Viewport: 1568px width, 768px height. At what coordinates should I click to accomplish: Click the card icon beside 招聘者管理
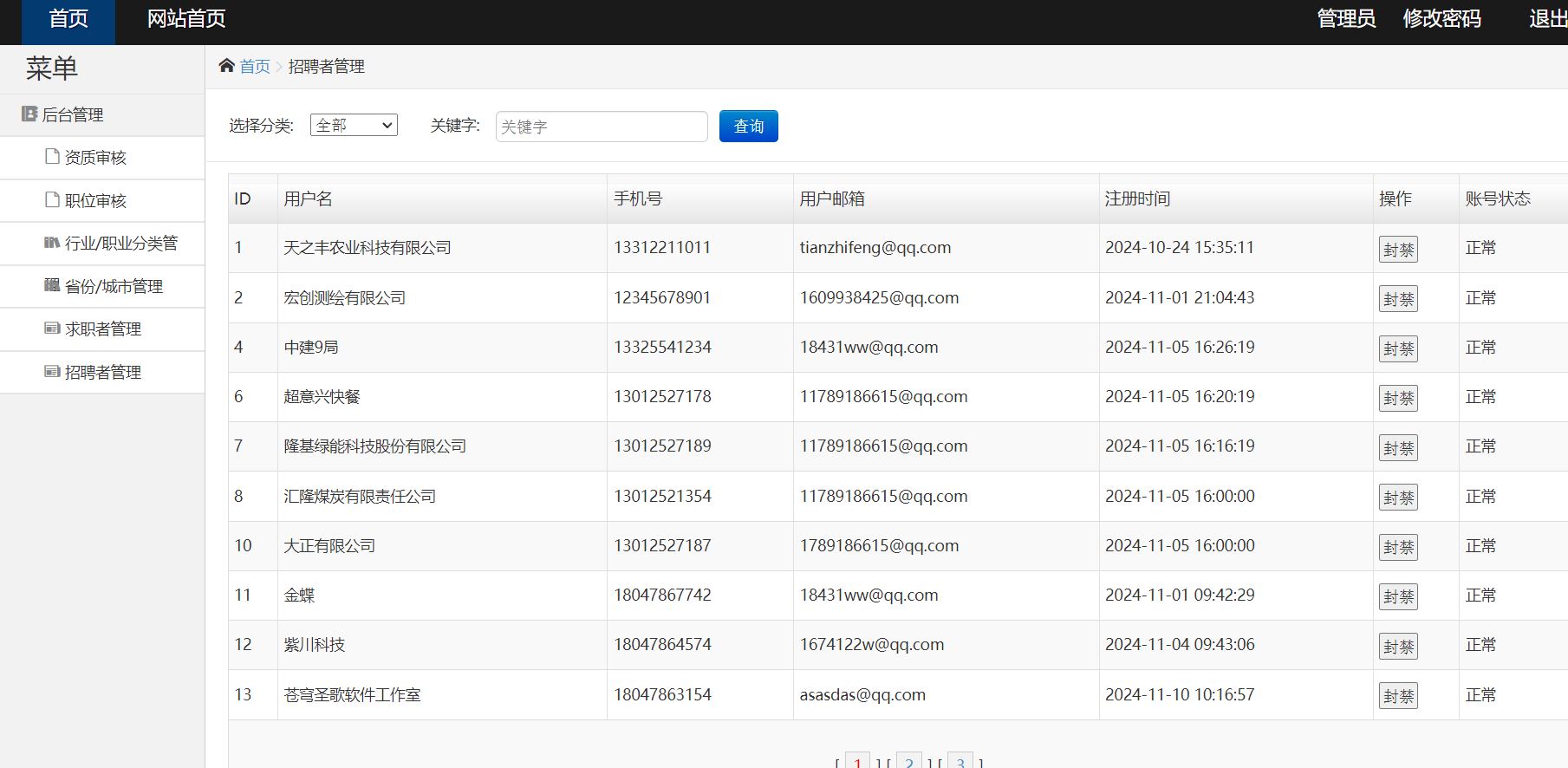tap(52, 371)
